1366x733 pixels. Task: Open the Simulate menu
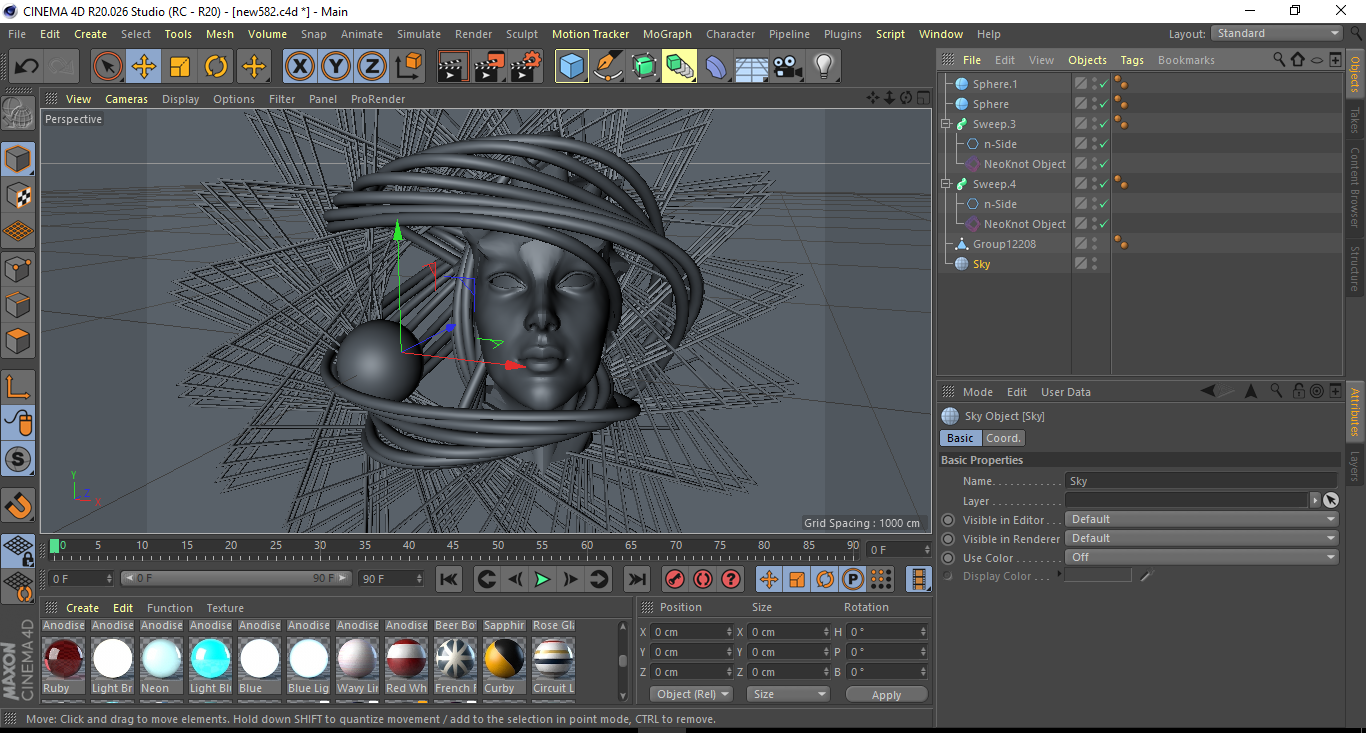pos(418,34)
